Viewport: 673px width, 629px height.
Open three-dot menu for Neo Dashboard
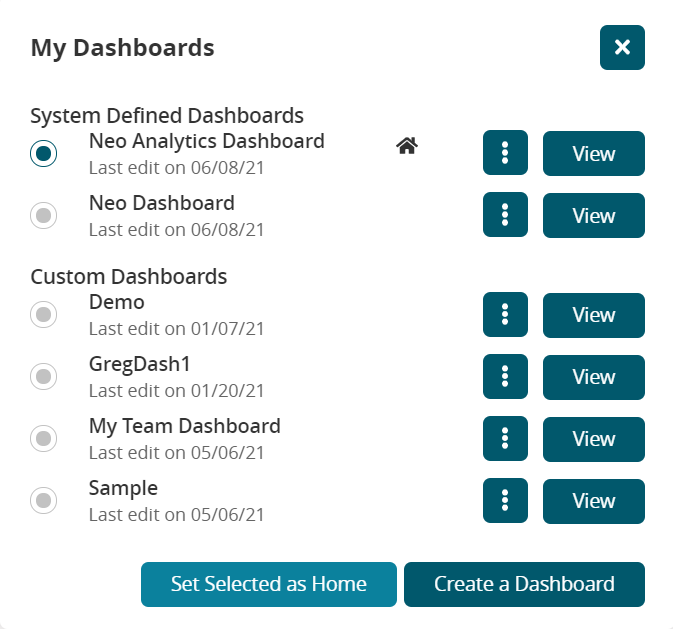point(505,215)
